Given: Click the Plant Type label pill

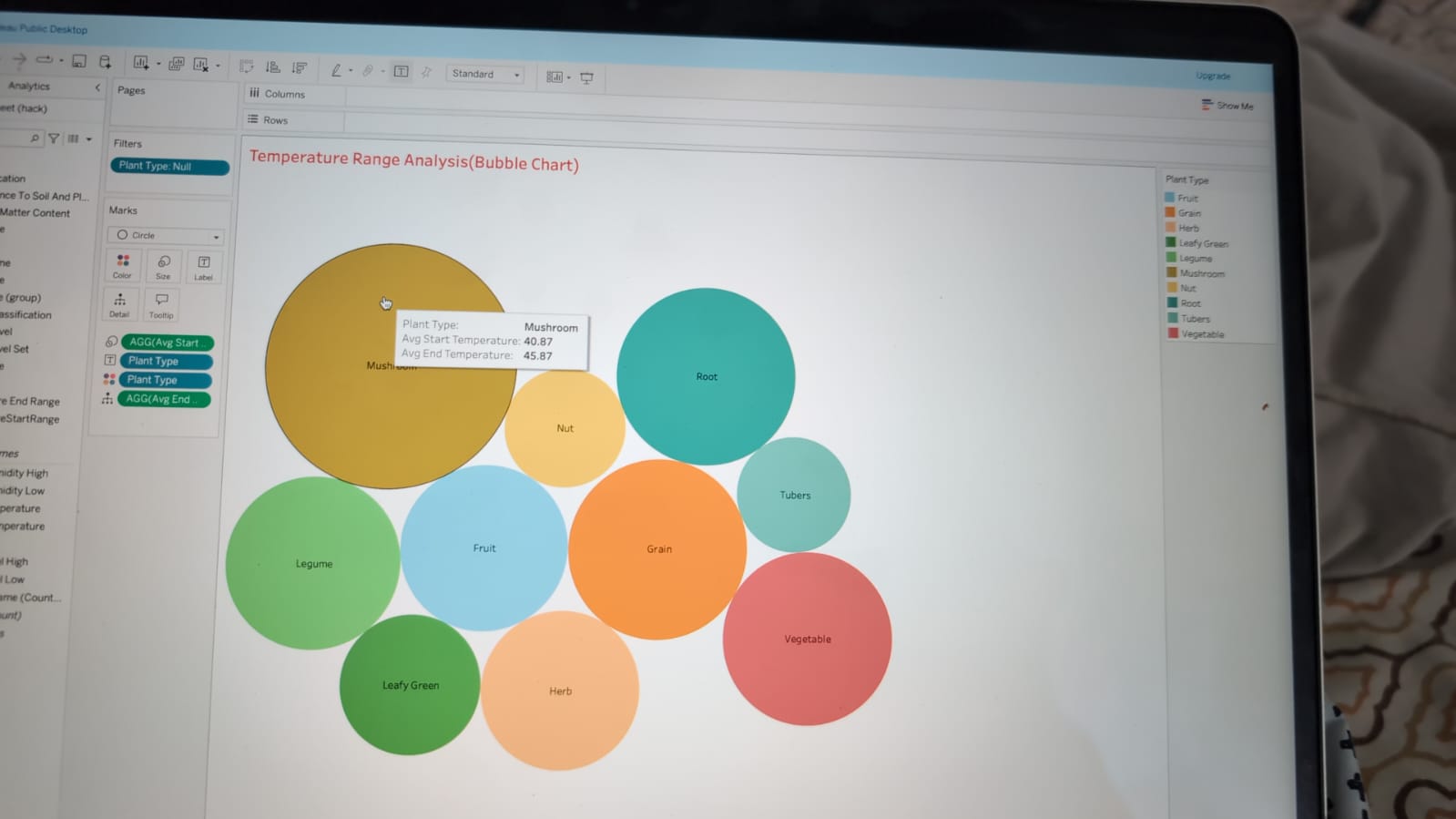Looking at the screenshot, I should pos(166,362).
